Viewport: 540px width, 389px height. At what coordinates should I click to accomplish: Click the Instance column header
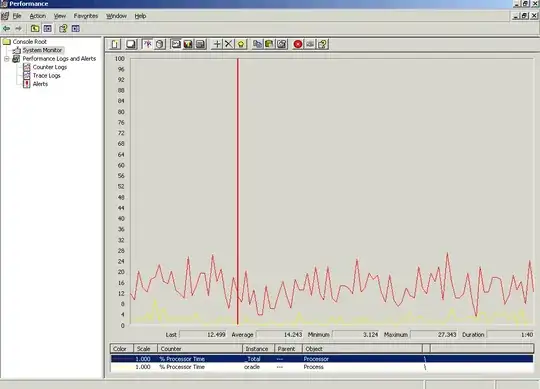[x=258, y=349]
